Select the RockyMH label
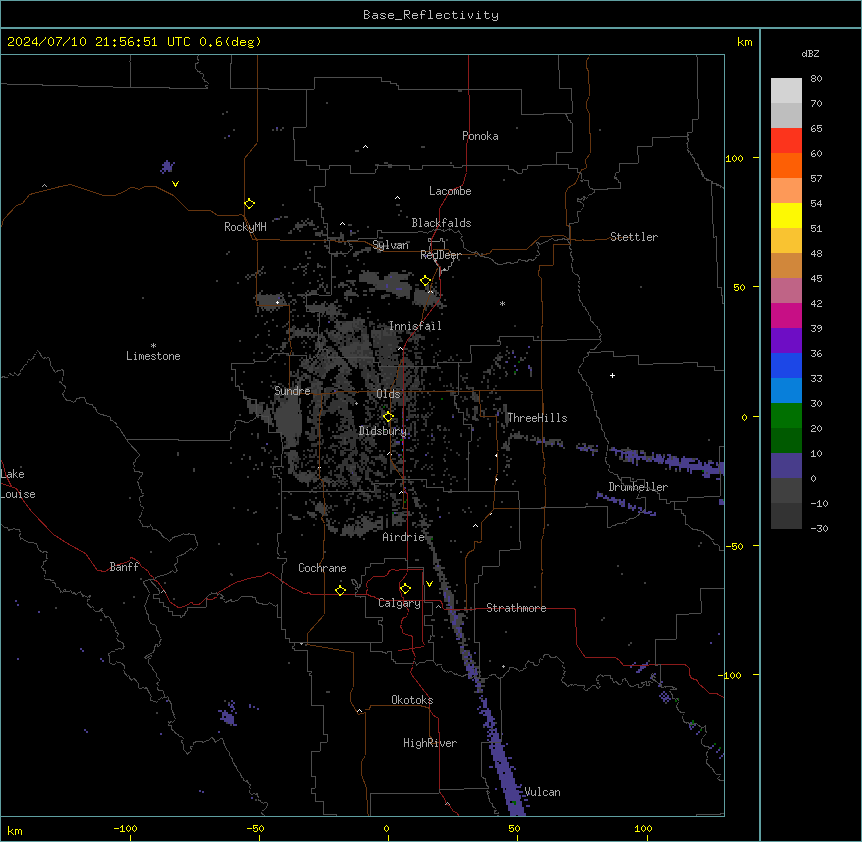The image size is (862, 842). [245, 227]
